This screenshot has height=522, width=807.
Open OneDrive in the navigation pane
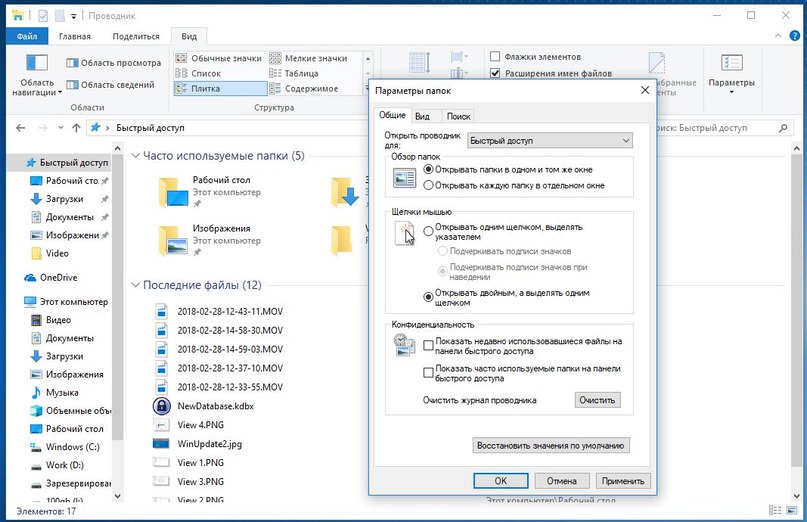click(x=51, y=277)
